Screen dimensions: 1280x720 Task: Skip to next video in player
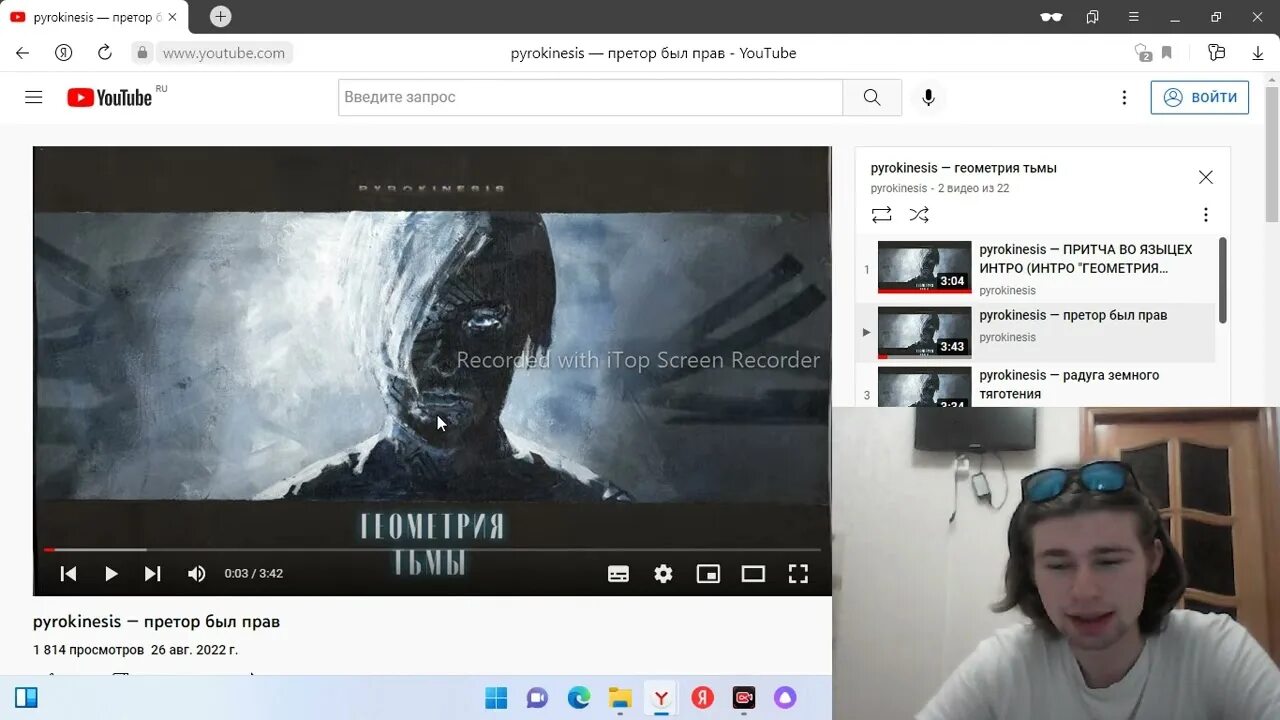click(x=153, y=574)
